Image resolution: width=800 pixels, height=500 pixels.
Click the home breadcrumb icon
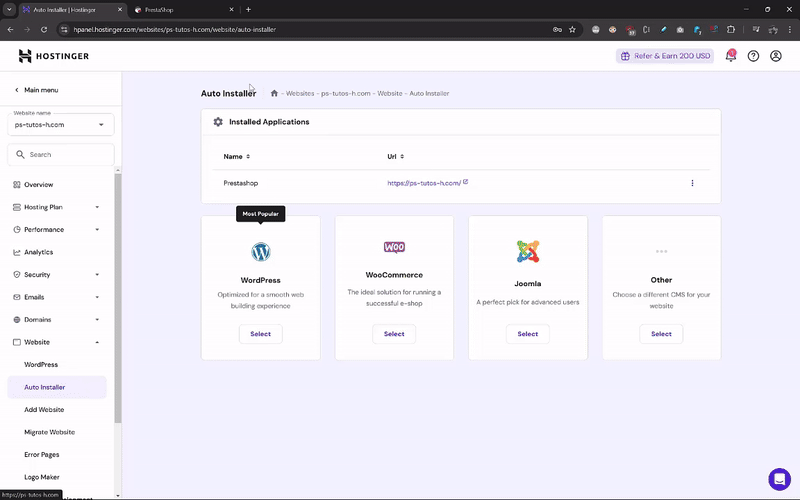pyautogui.click(x=274, y=93)
